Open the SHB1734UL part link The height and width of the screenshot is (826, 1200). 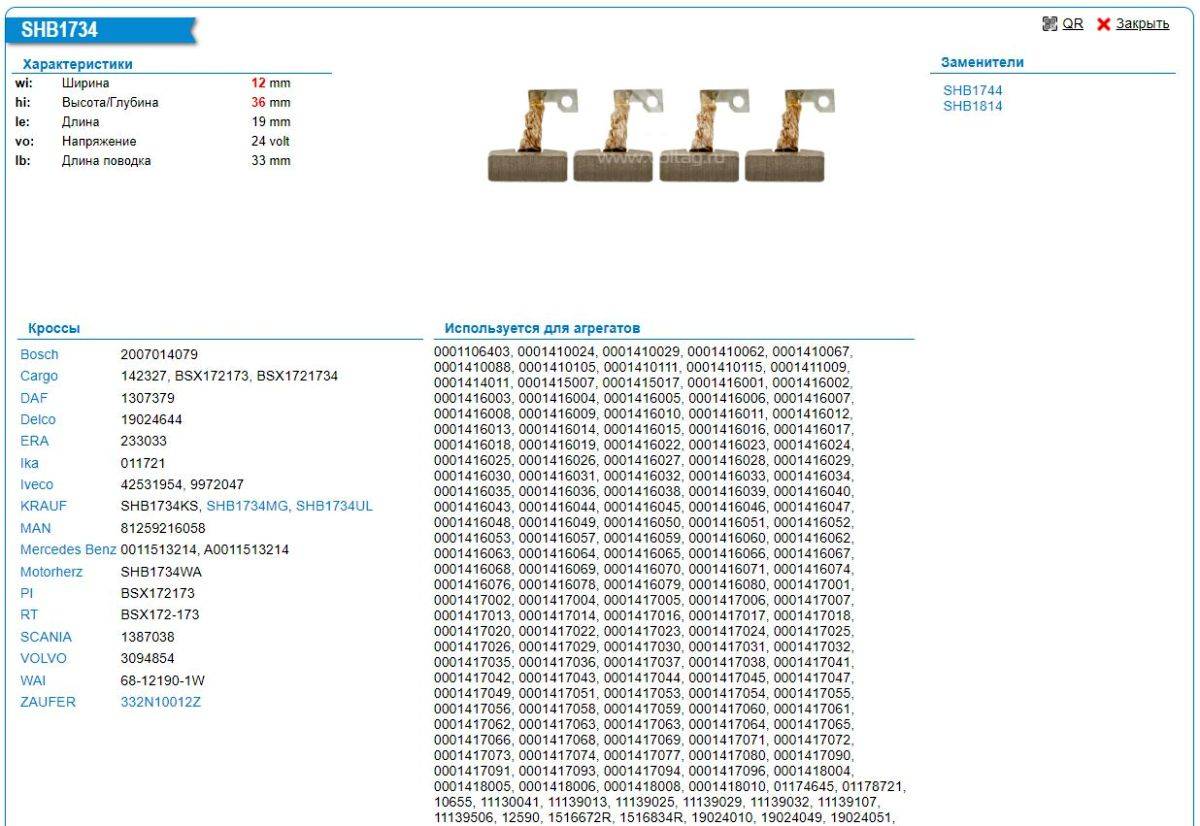pyautogui.click(x=334, y=506)
